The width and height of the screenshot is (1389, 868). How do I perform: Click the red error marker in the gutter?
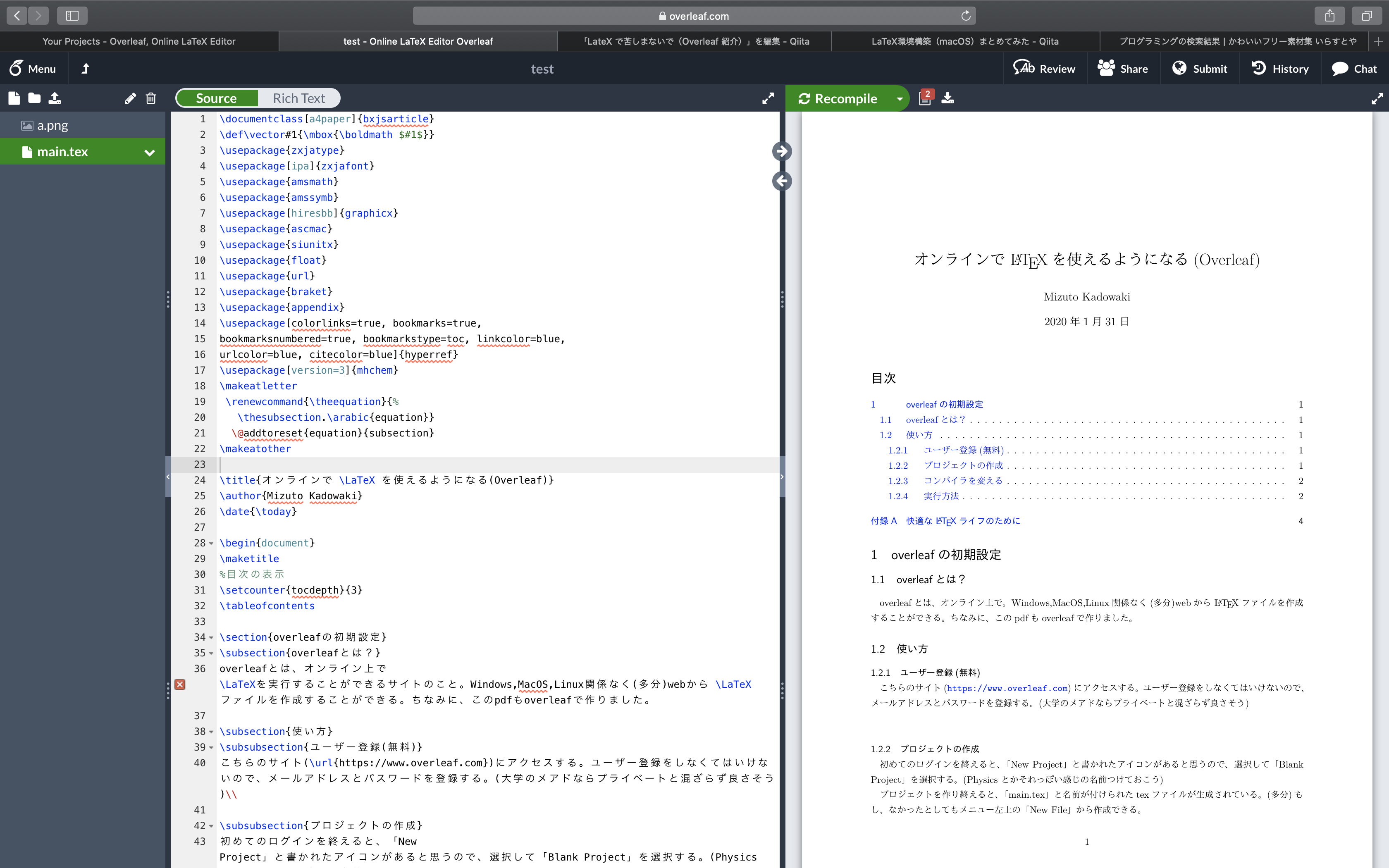pos(180,684)
